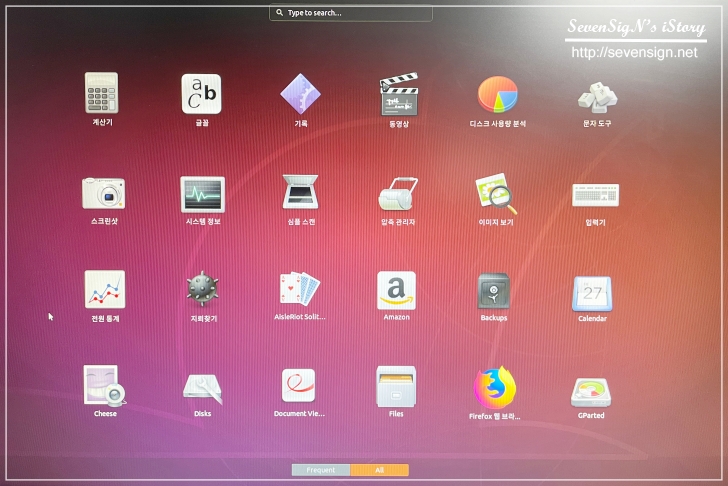Viewport: 728px width, 486px height.
Task: Open Archive Manager (압축 관리자) icon
Action: coord(398,194)
